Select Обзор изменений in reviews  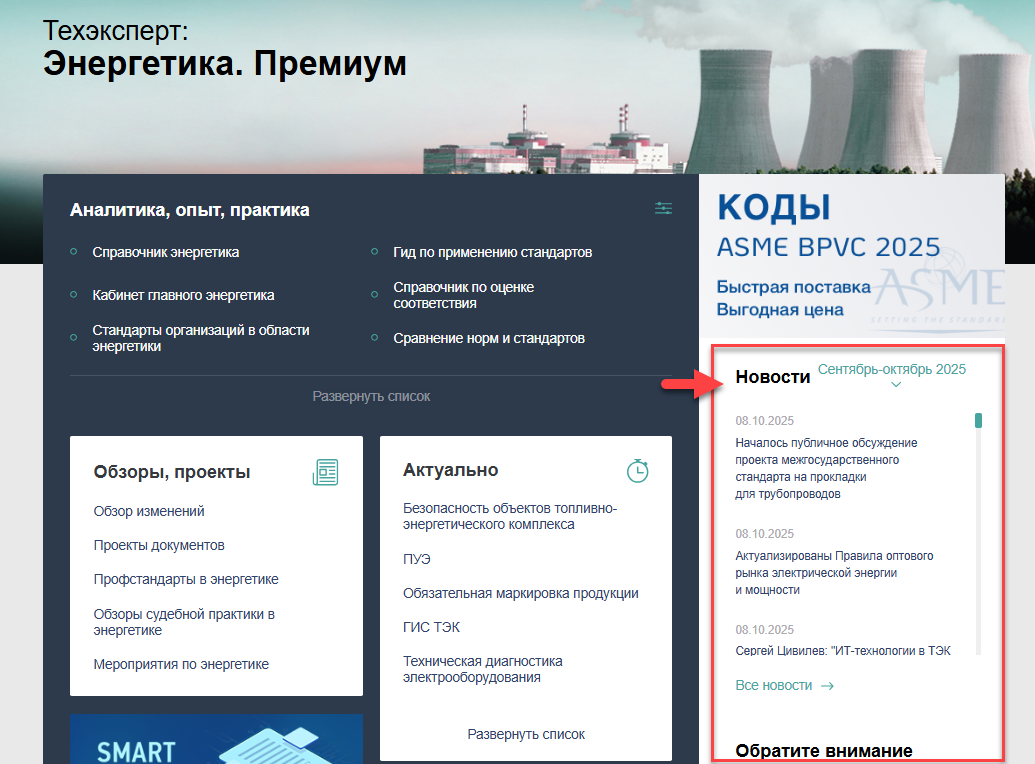point(149,511)
